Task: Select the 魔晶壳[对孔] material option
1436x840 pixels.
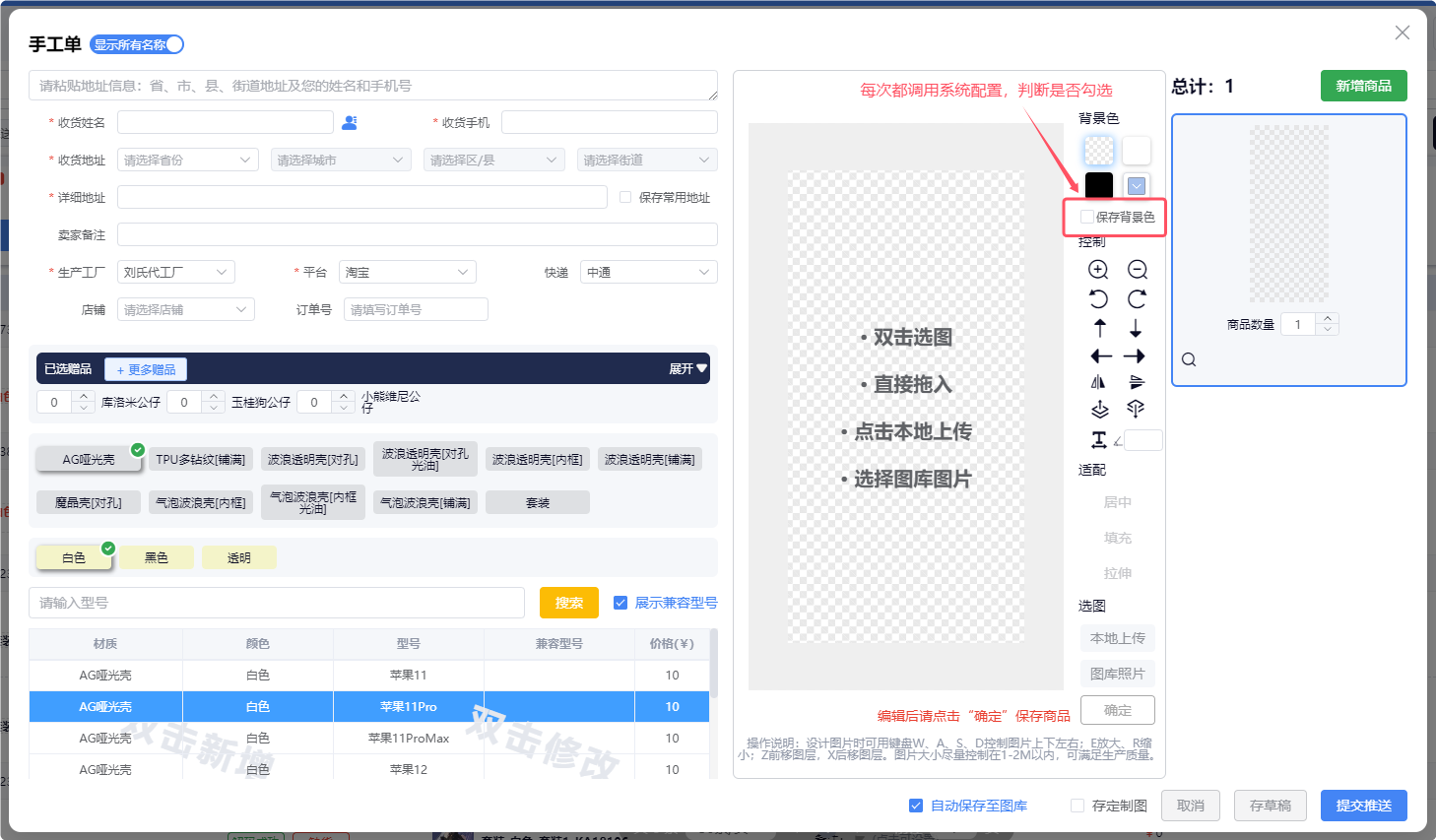Action: 89,502
